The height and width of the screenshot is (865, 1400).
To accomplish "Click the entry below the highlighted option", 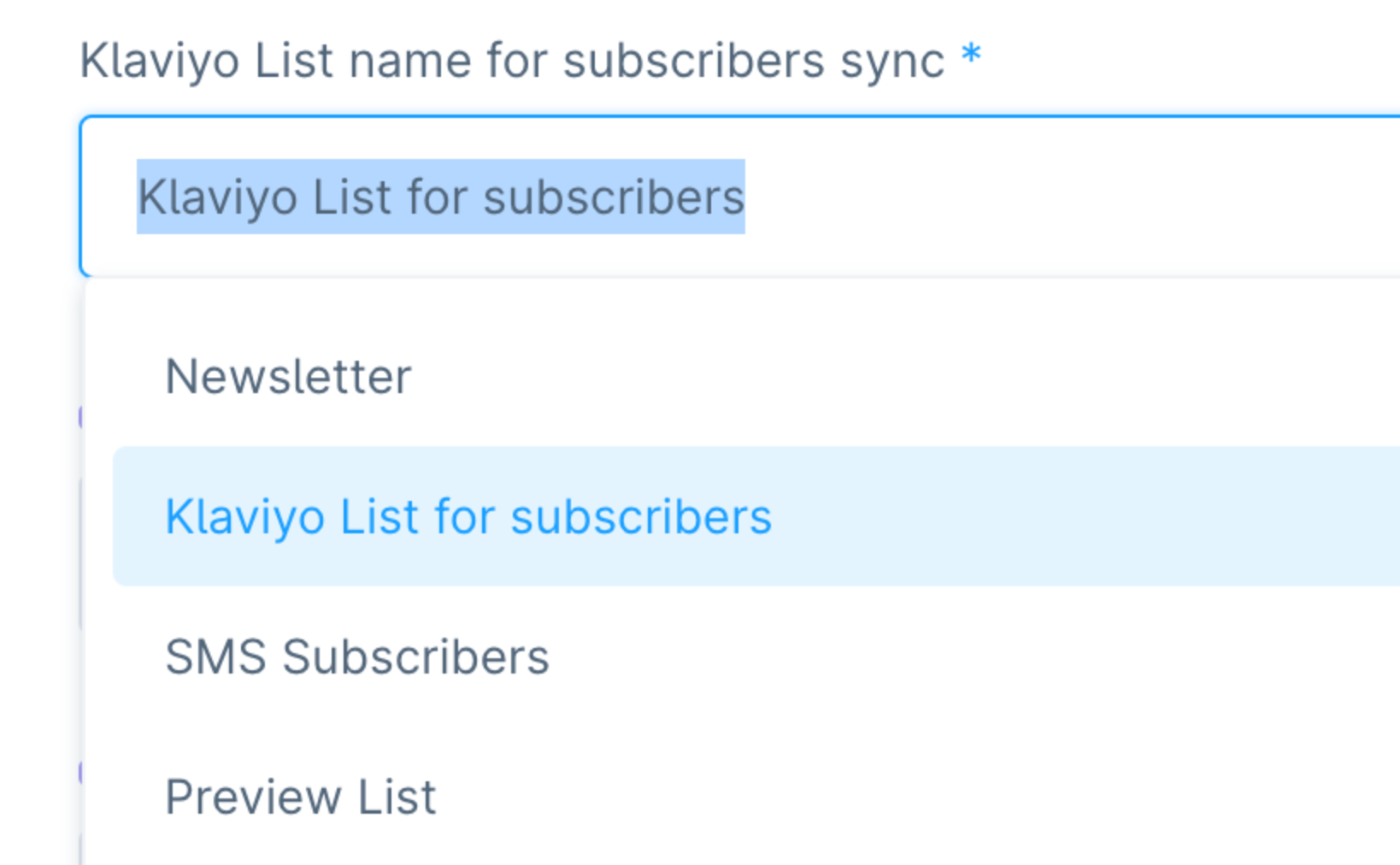I will point(356,657).
